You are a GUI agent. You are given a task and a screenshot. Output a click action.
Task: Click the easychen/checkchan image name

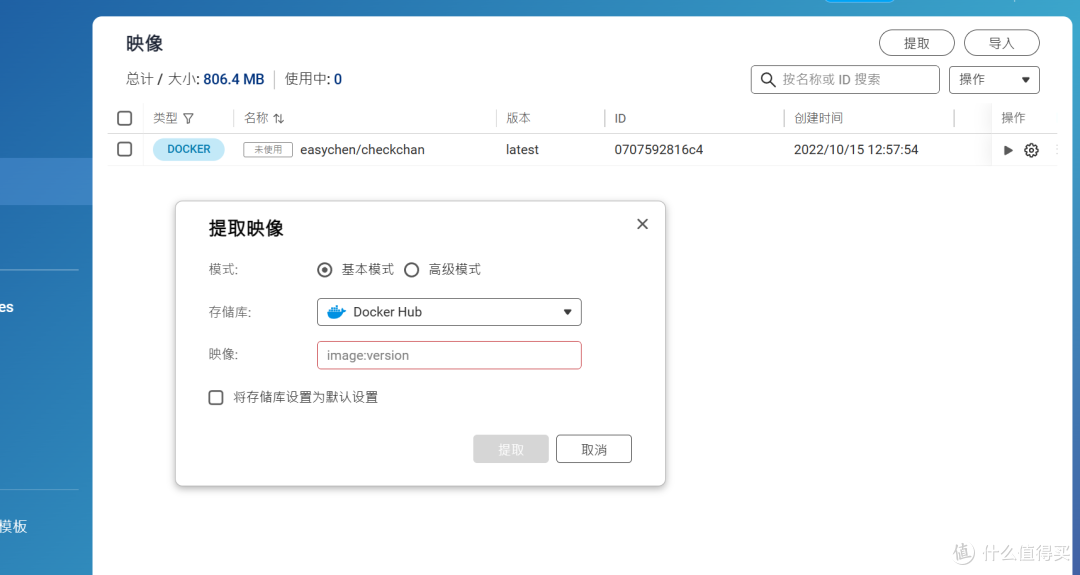pos(362,149)
